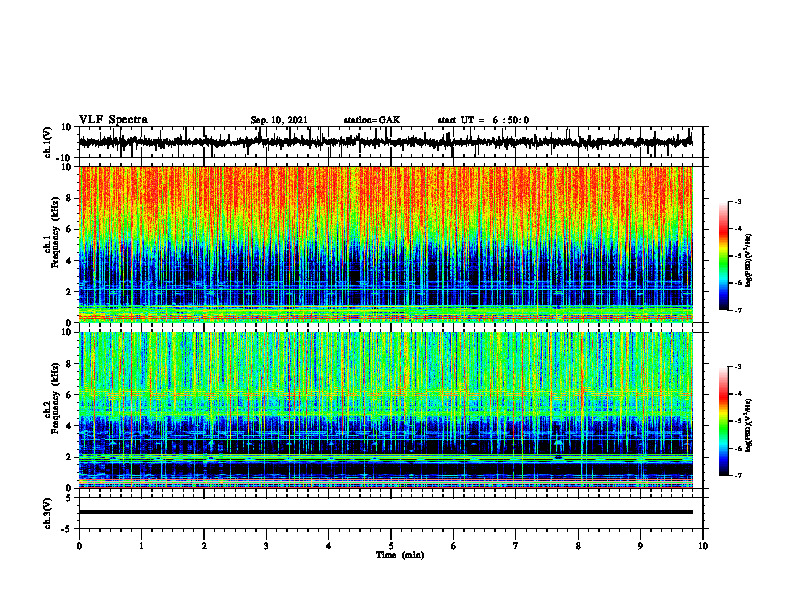Click the 5 minute tick label
The height and width of the screenshot is (612, 792).
tap(391, 546)
